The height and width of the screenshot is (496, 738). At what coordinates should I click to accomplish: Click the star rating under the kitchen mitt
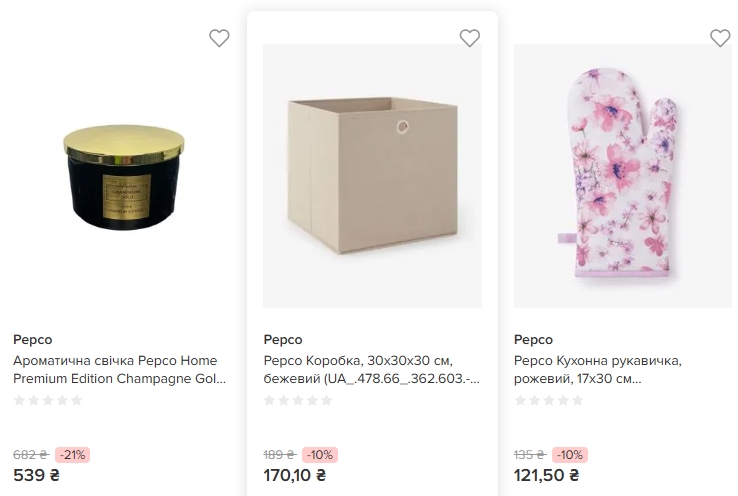click(548, 400)
